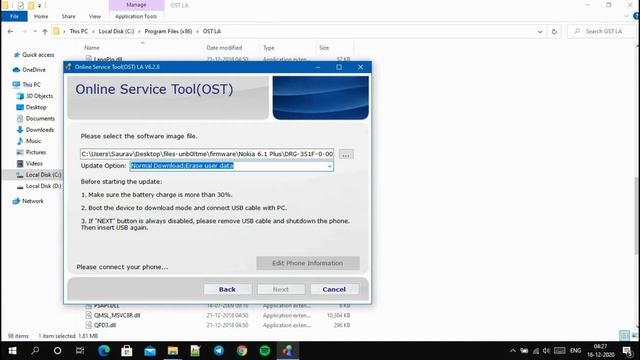Sort files by Name column header
Screen dimensions: 640x360
point(92,48)
